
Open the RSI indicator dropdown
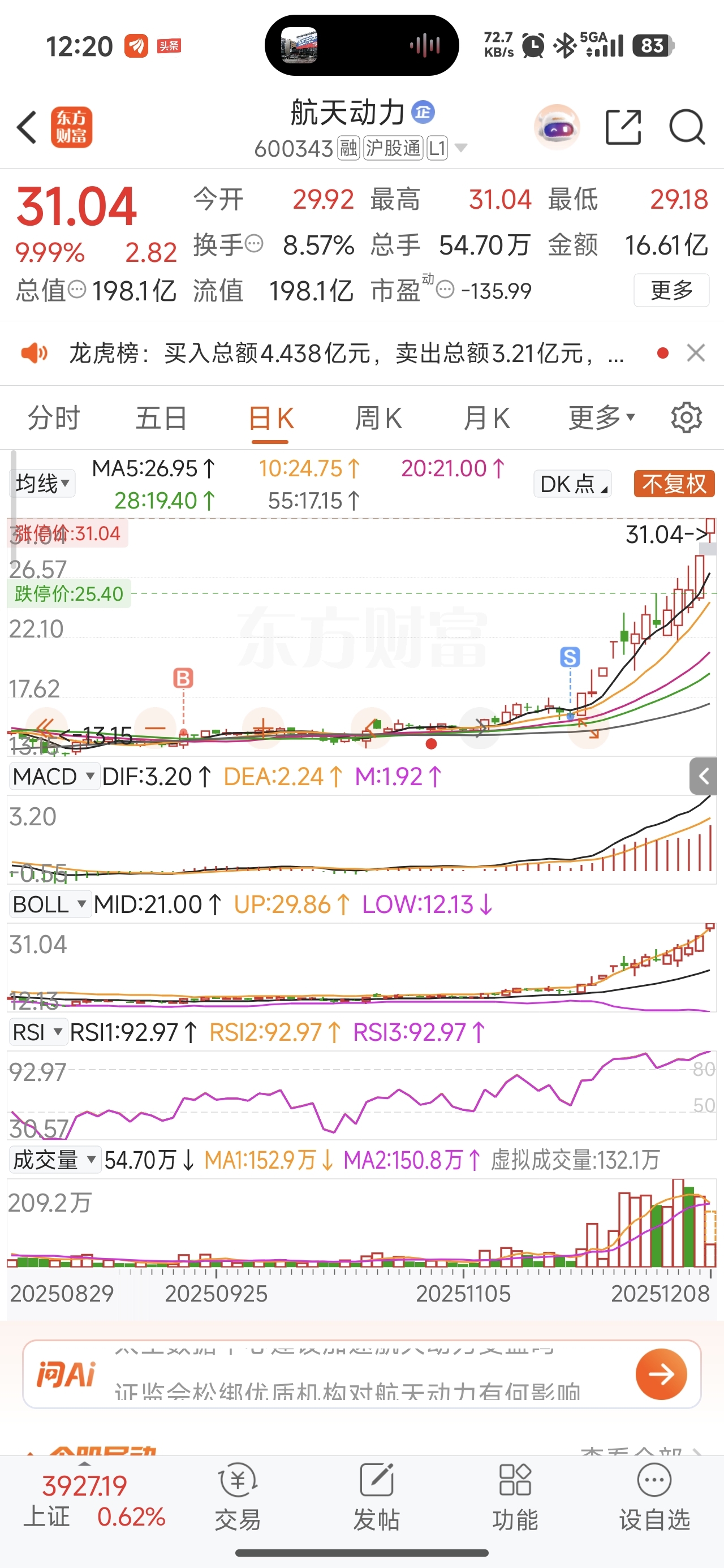coord(38,1032)
